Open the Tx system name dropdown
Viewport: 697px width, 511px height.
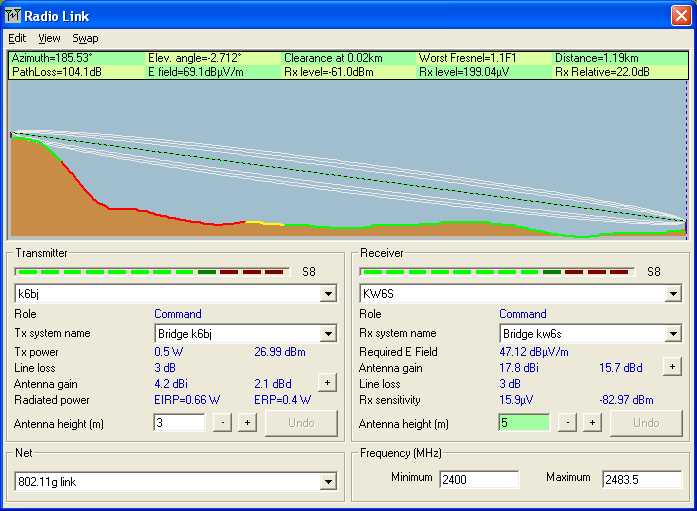coord(327,334)
